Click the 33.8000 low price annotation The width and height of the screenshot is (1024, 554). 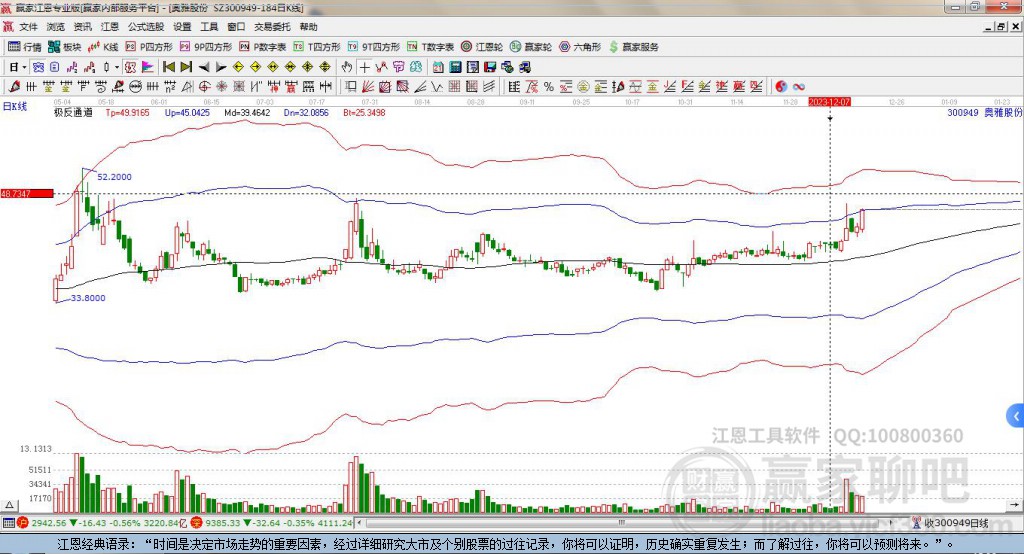pos(88,298)
